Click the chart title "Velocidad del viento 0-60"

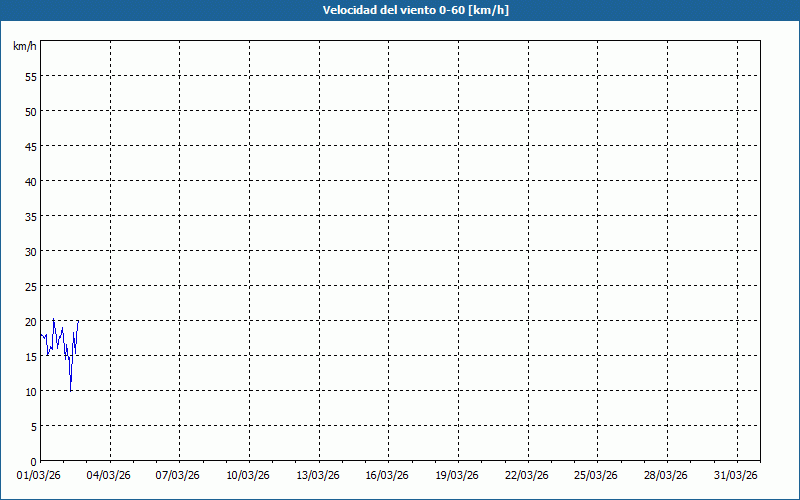coord(400,10)
